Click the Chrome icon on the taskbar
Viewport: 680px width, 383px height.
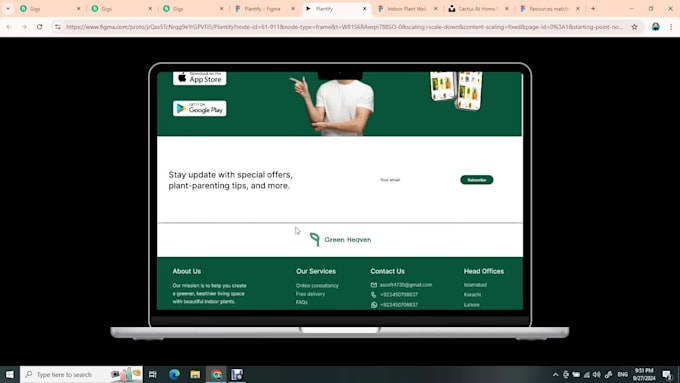(216, 374)
